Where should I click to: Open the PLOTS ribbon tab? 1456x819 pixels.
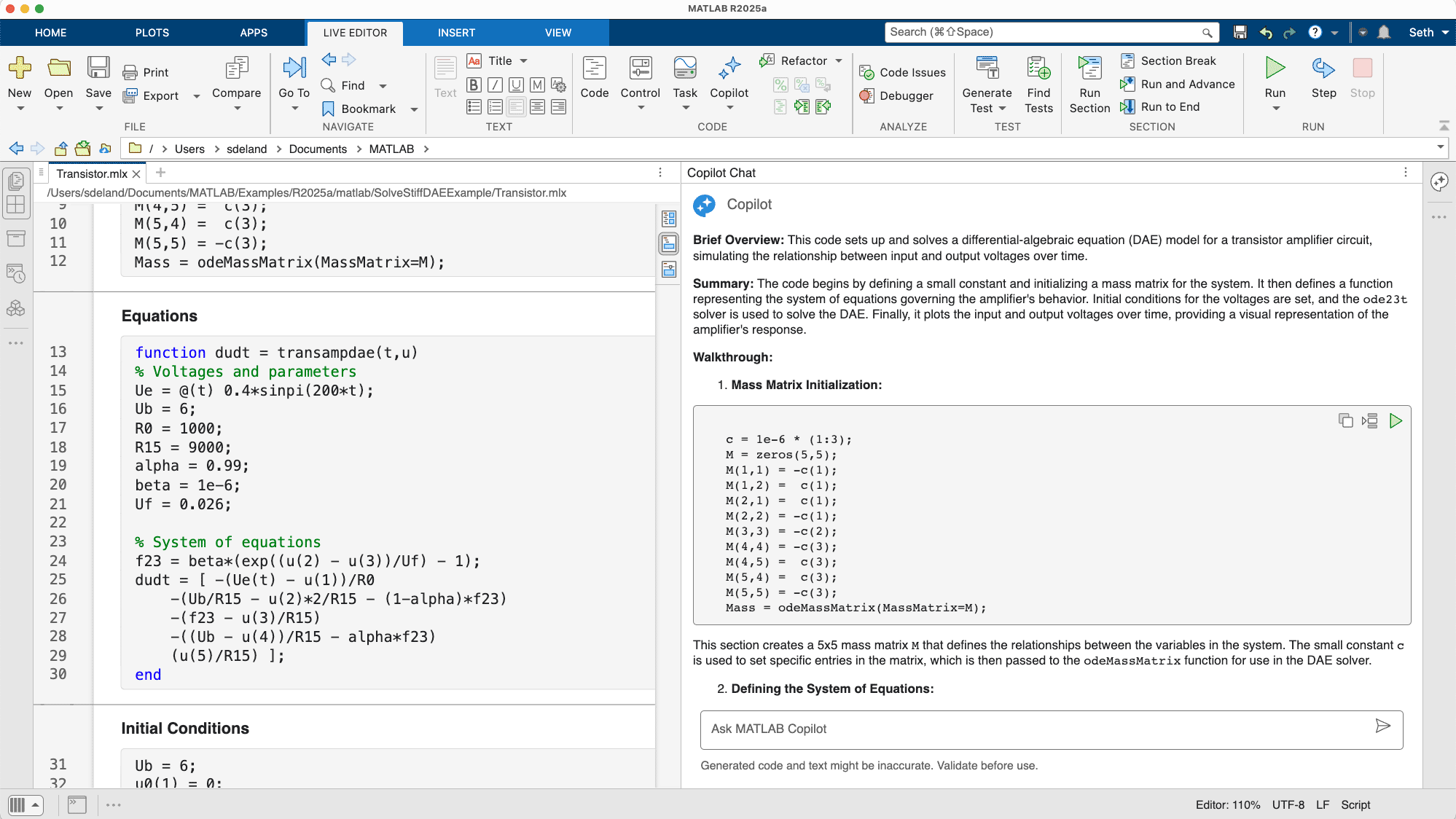[x=152, y=33]
